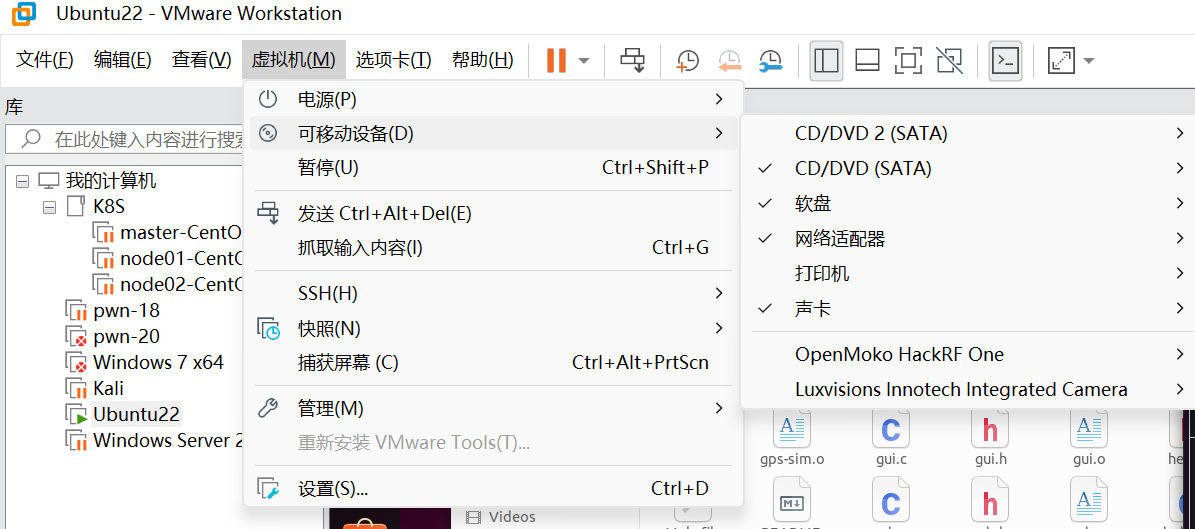Collapse the 我的计算机 tree node
Screen dimensions: 1195x529
pos(22,181)
